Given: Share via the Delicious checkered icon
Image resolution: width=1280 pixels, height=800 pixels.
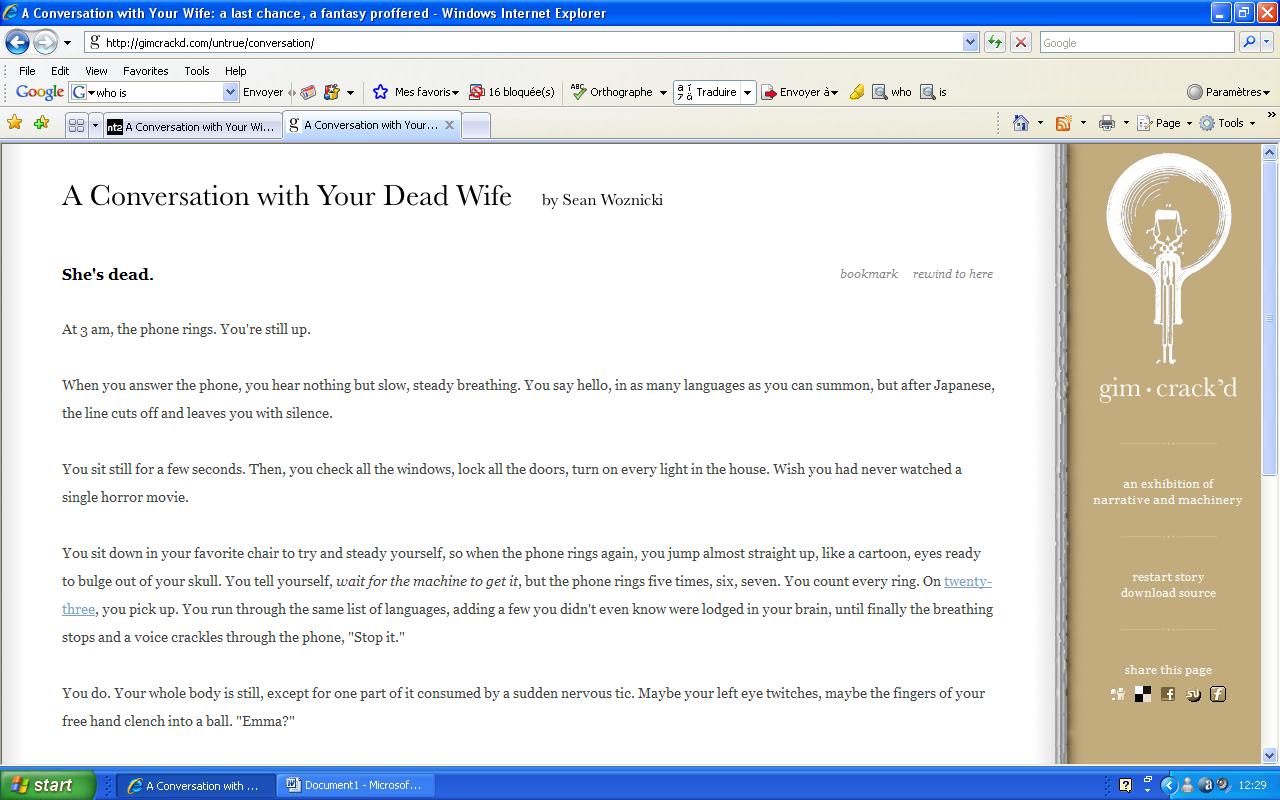Looking at the screenshot, I should pos(1143,694).
